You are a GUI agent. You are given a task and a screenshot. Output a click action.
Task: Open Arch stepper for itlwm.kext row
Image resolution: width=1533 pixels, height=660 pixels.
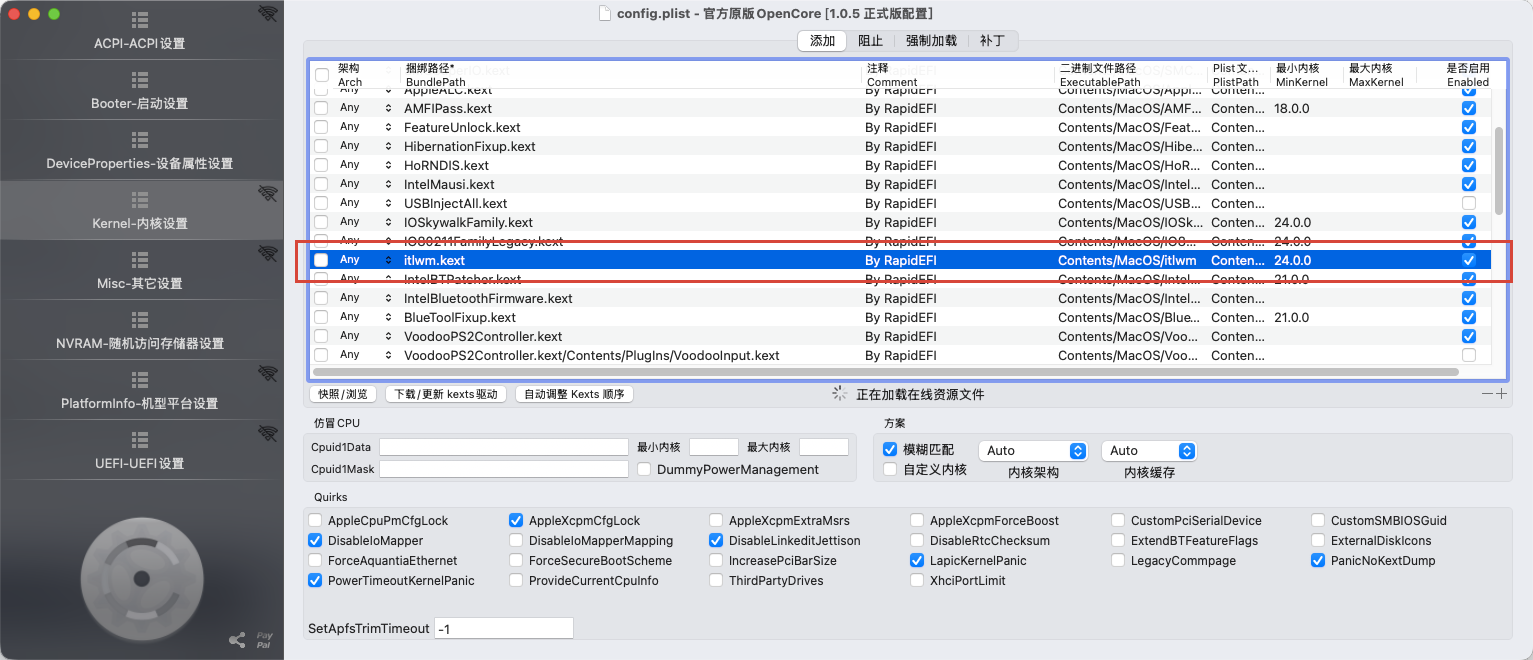[x=389, y=260]
